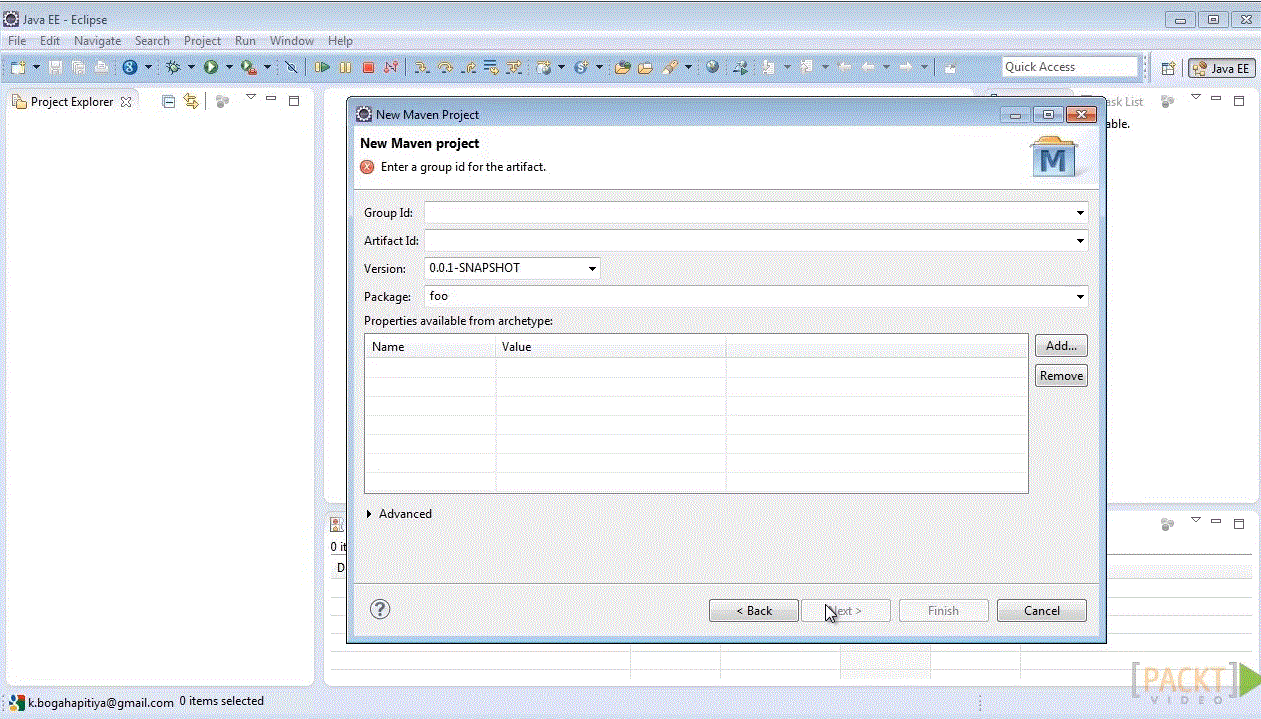The image size is (1261, 719).
Task: Click the New wizard toolbar icon
Action: (x=18, y=67)
